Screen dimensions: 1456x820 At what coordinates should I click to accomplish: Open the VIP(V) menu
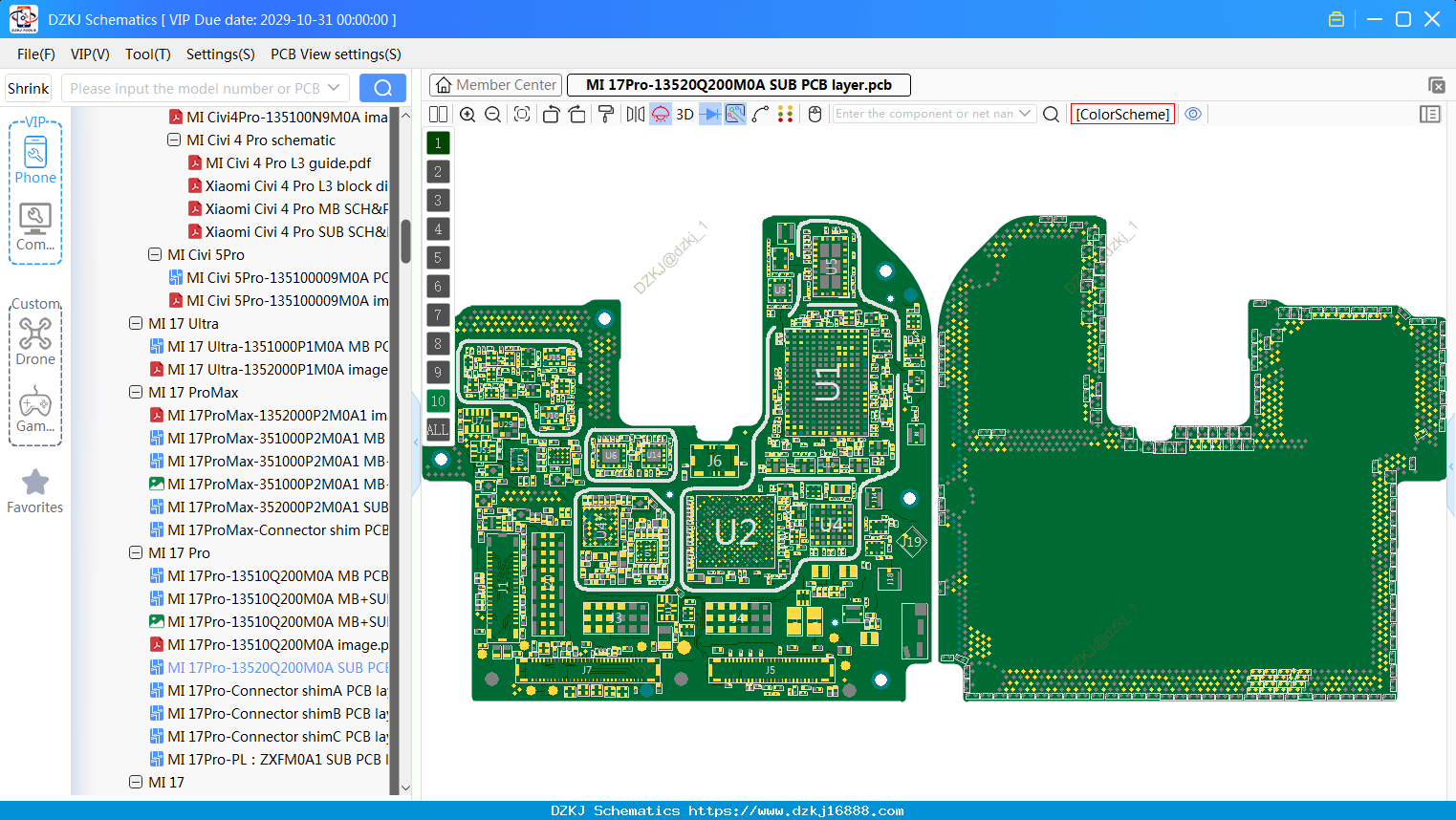point(90,54)
